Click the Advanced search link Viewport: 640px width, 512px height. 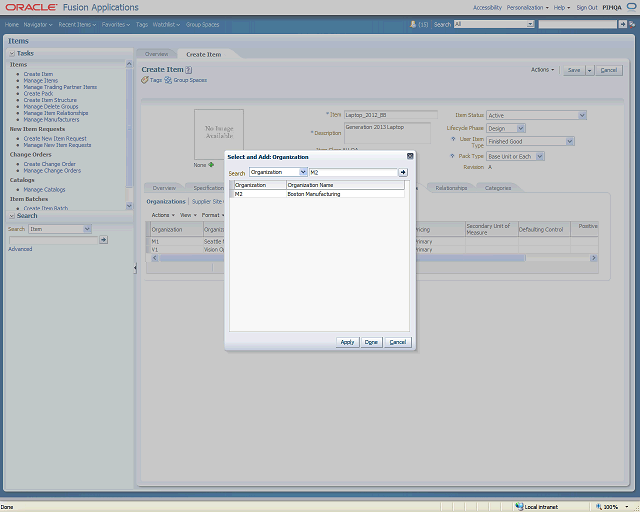pos(20,249)
